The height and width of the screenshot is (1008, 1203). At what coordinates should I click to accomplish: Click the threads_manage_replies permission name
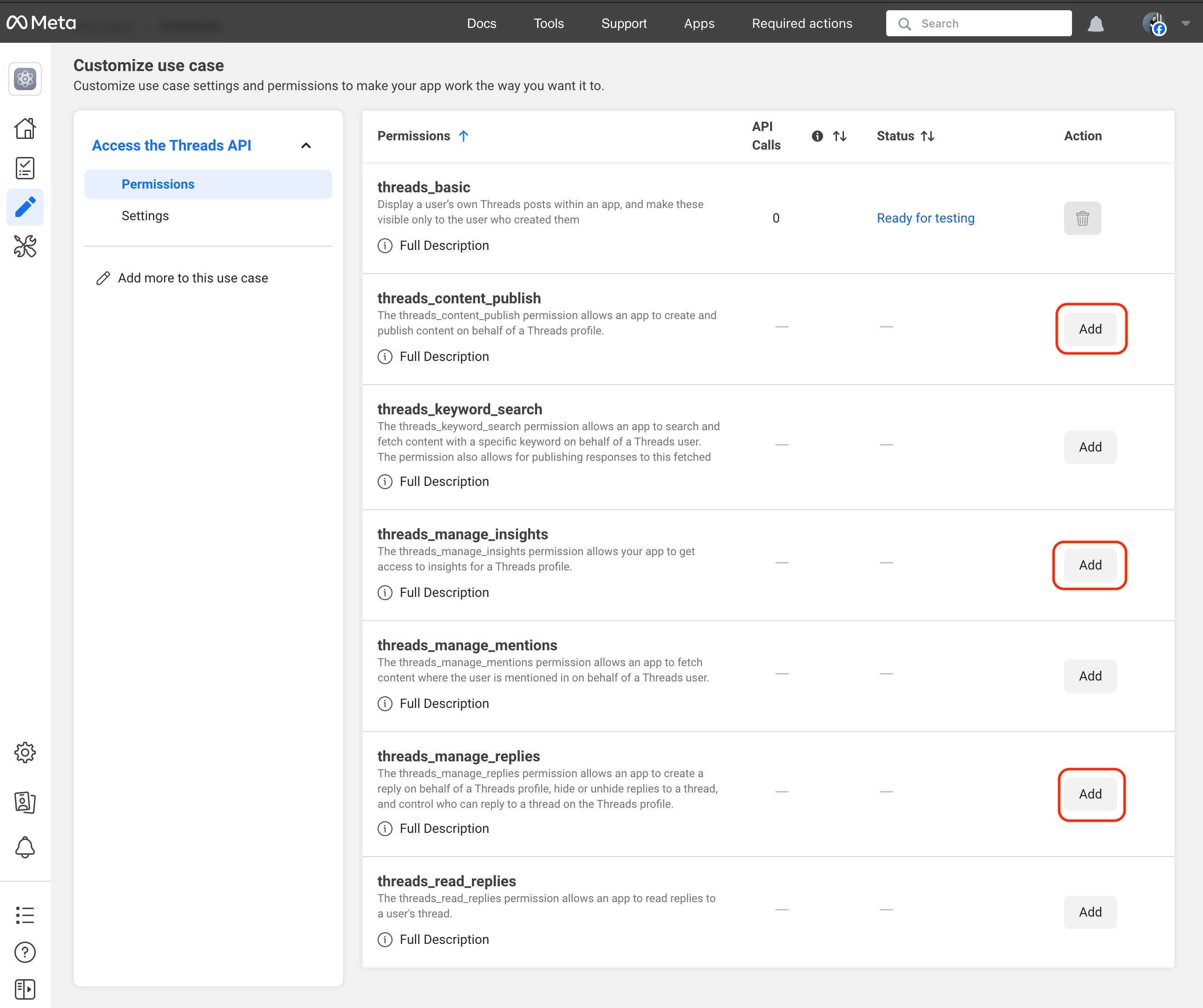[x=458, y=757]
